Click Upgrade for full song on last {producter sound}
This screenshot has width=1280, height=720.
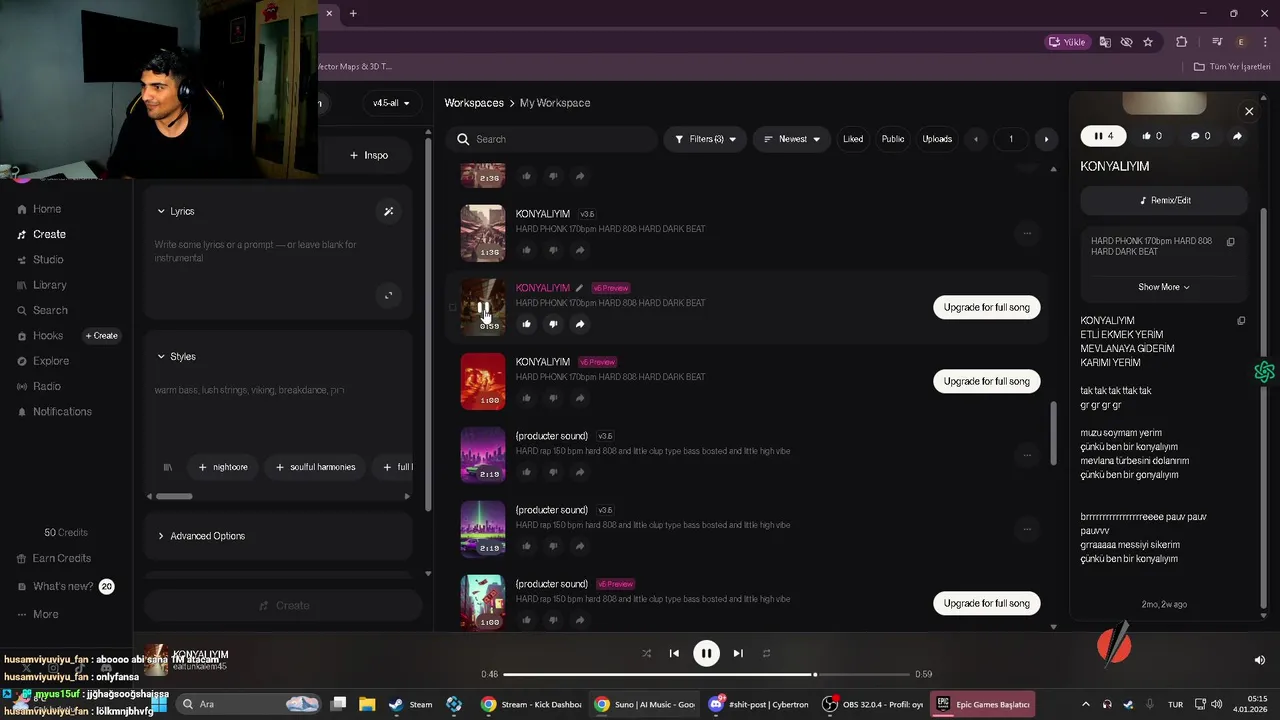(987, 603)
